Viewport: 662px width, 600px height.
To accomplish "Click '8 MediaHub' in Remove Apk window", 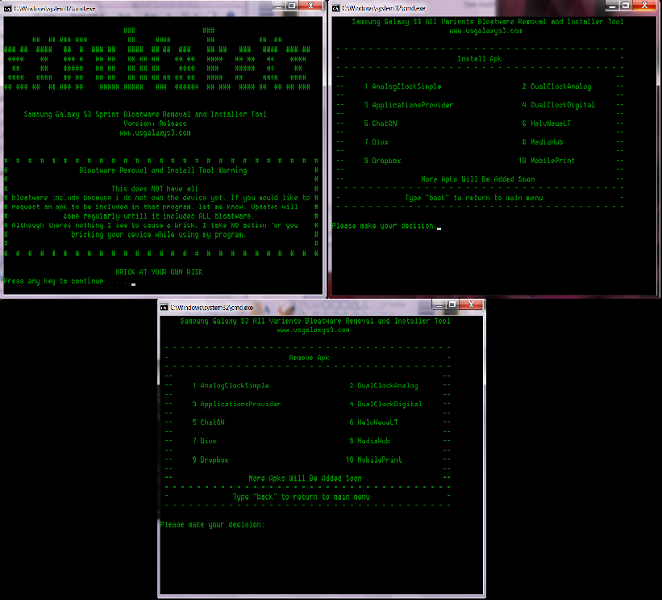I will click(x=369, y=441).
